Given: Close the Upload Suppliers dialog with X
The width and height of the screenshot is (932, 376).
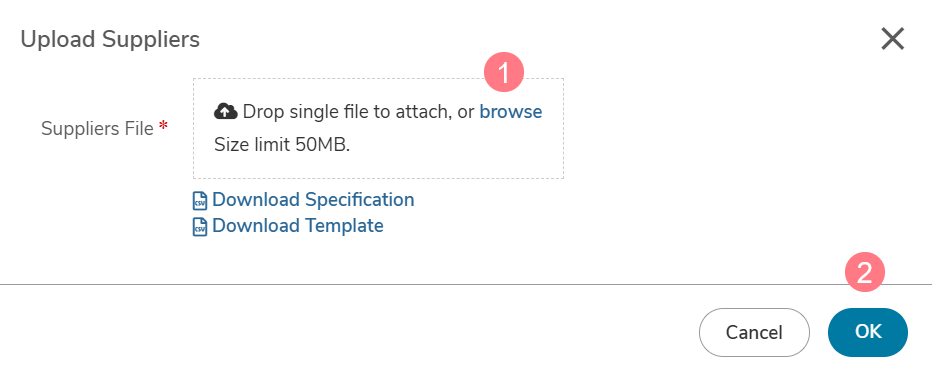Looking at the screenshot, I should click(892, 39).
